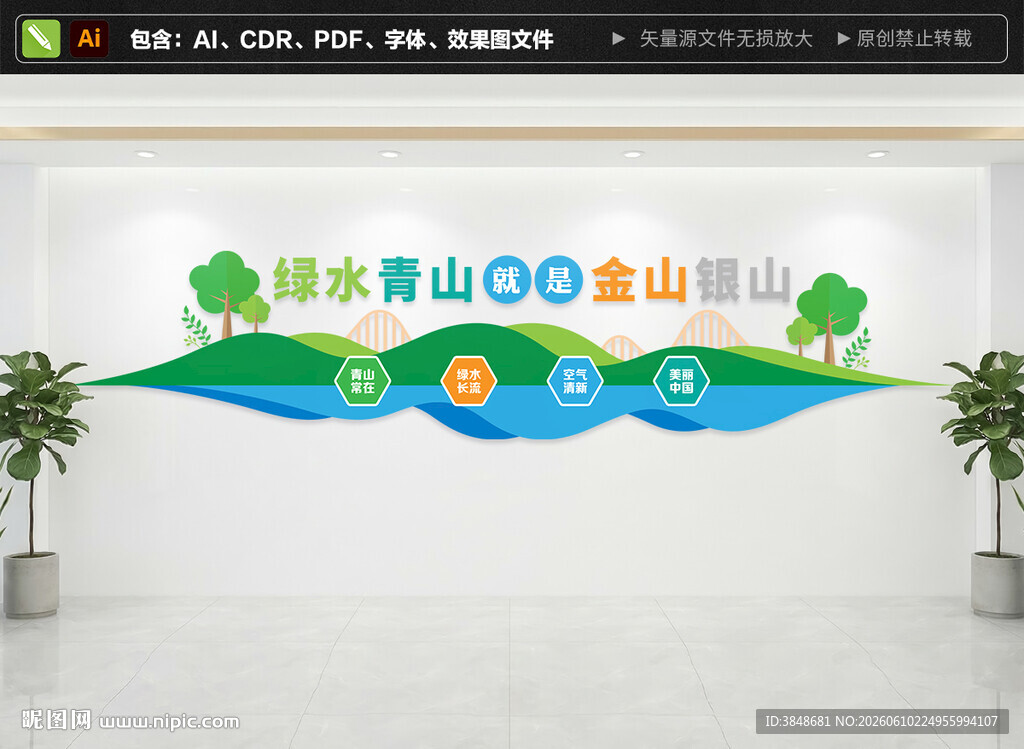Viewport: 1024px width, 749px height.
Task: Click the orange 绿水长流 hexagon badge
Action: point(468,381)
